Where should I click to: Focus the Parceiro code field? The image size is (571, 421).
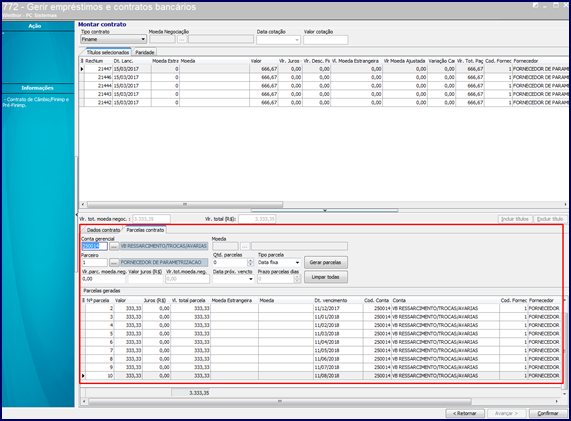pyautogui.click(x=94, y=262)
